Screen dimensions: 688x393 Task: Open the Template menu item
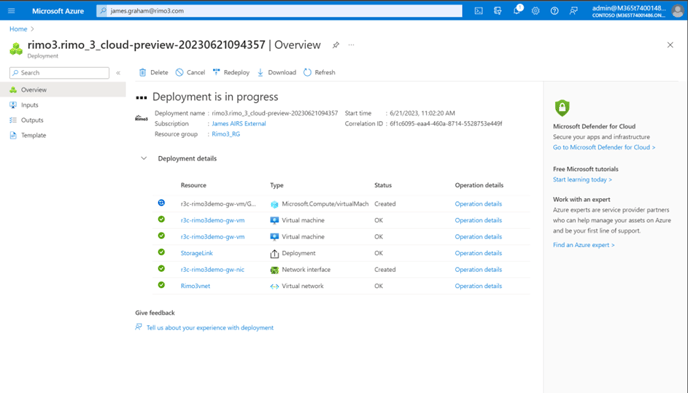tap(33, 135)
